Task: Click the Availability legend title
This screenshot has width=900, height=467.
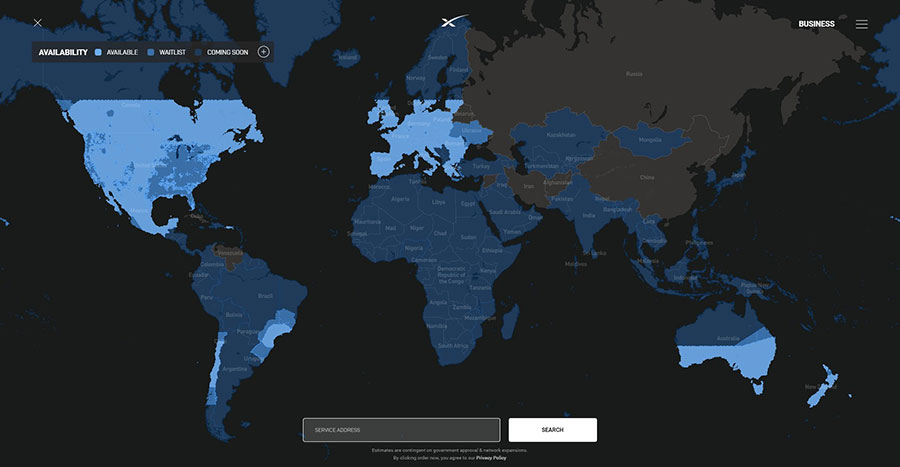Action: (63, 52)
